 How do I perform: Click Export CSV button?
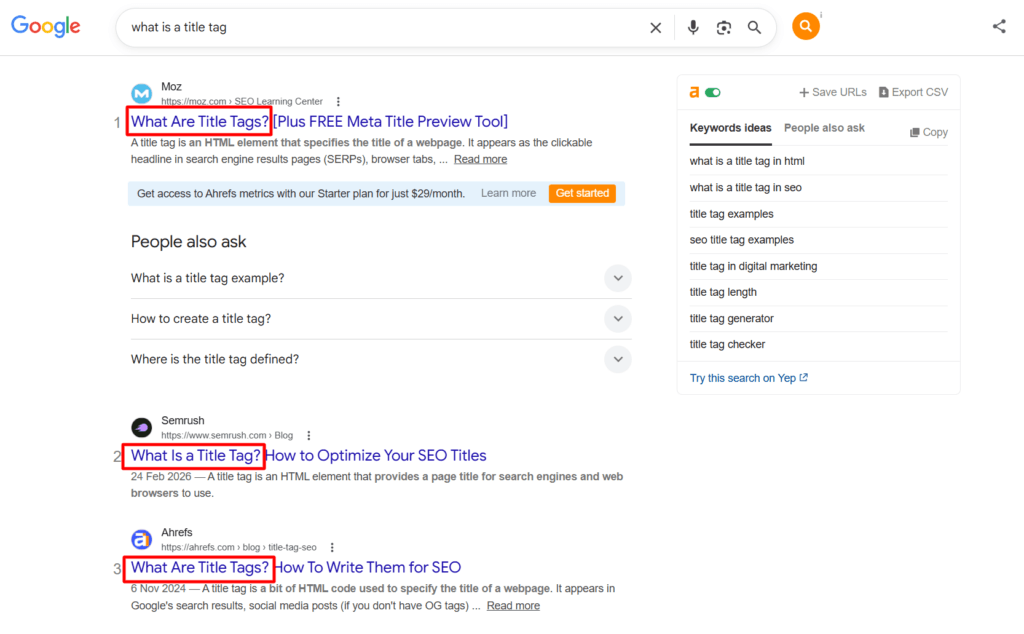click(913, 93)
